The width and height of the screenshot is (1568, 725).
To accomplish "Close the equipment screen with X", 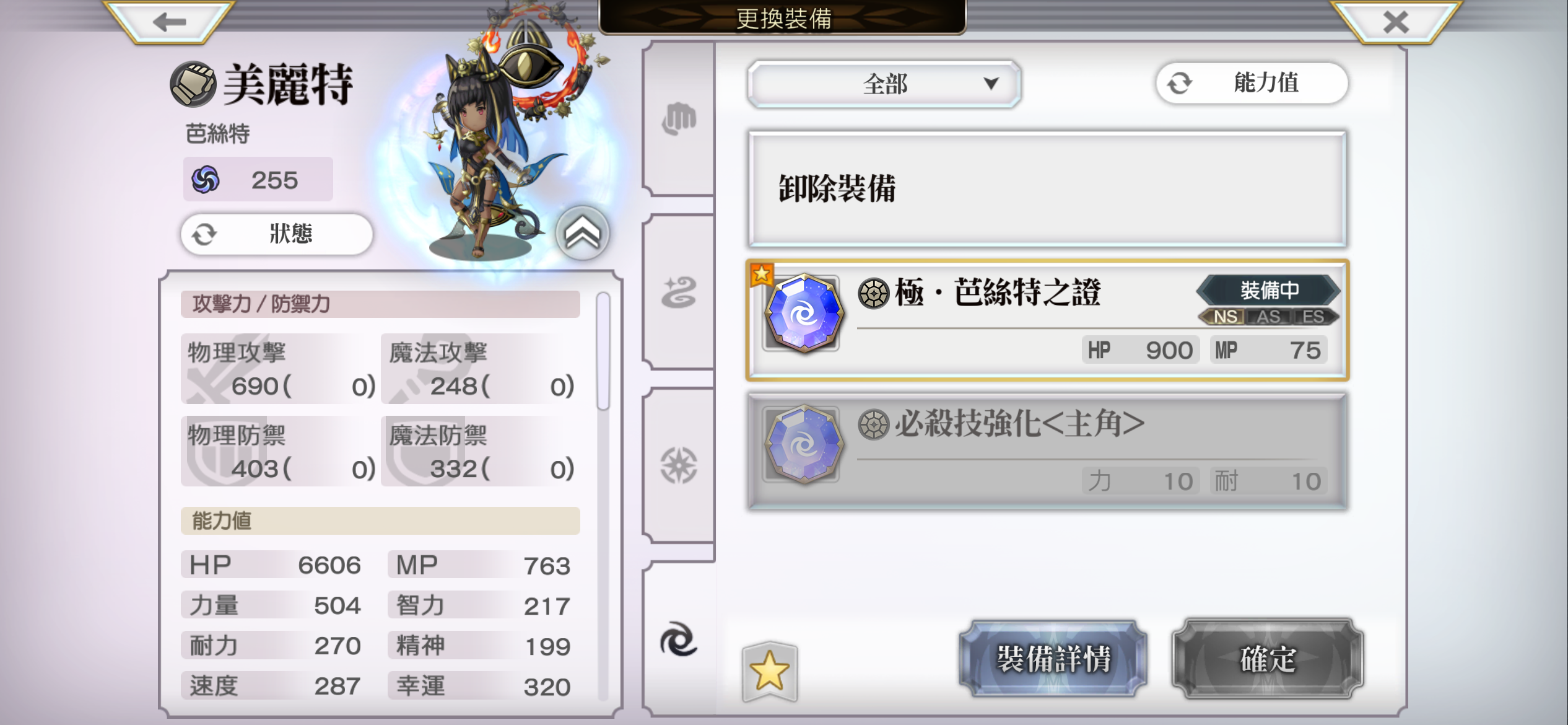I will click(1396, 22).
